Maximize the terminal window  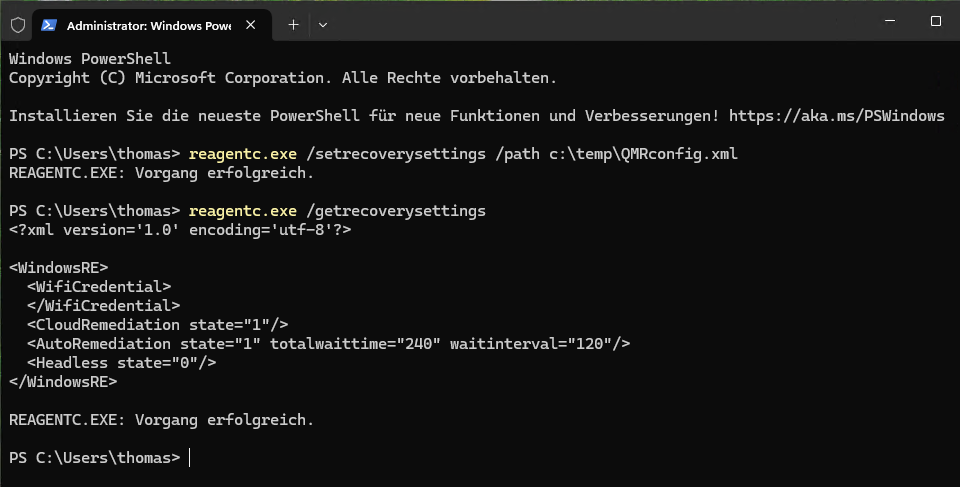pyautogui.click(x=936, y=22)
